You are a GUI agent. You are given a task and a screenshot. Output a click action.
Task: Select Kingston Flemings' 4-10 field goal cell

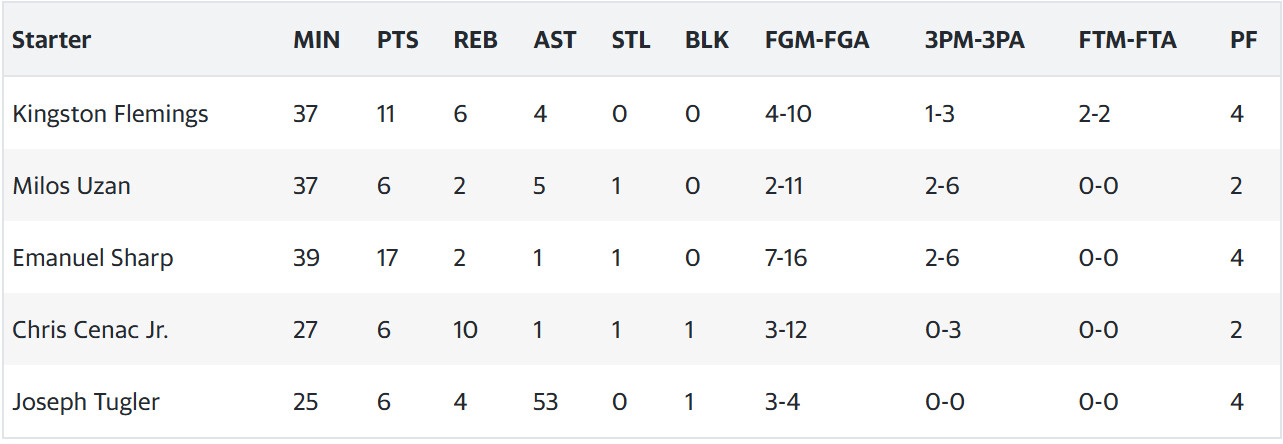point(788,114)
